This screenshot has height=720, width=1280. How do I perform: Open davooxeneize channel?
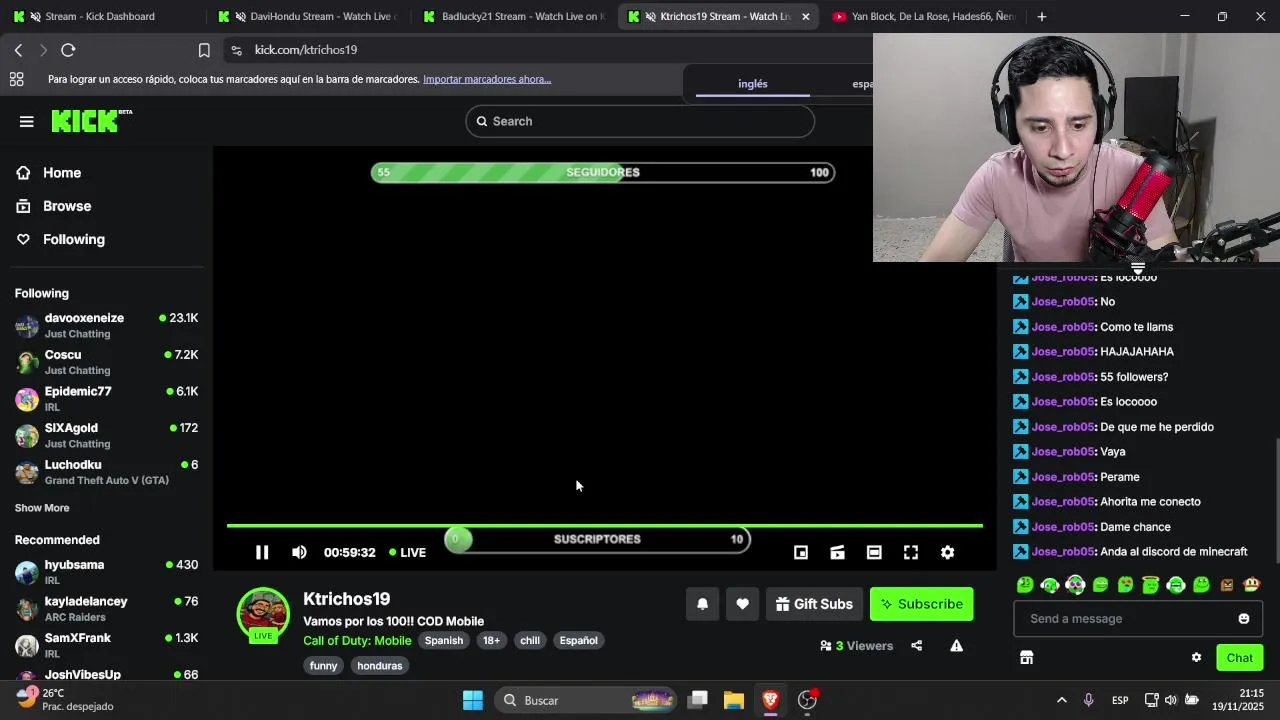(x=107, y=325)
